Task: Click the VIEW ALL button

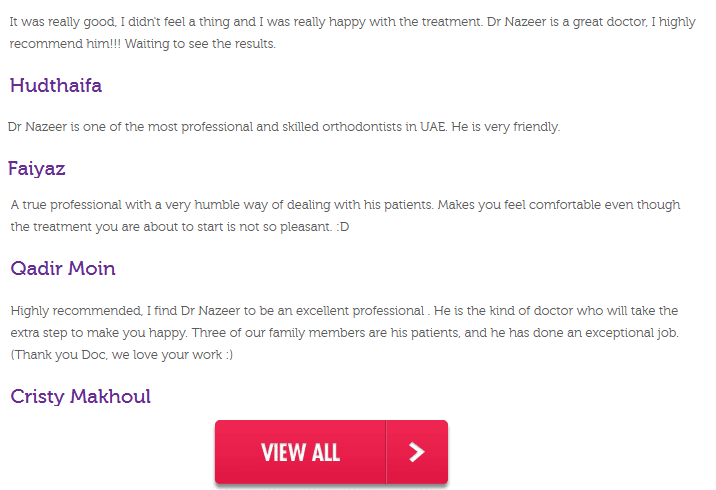Action: click(x=331, y=452)
